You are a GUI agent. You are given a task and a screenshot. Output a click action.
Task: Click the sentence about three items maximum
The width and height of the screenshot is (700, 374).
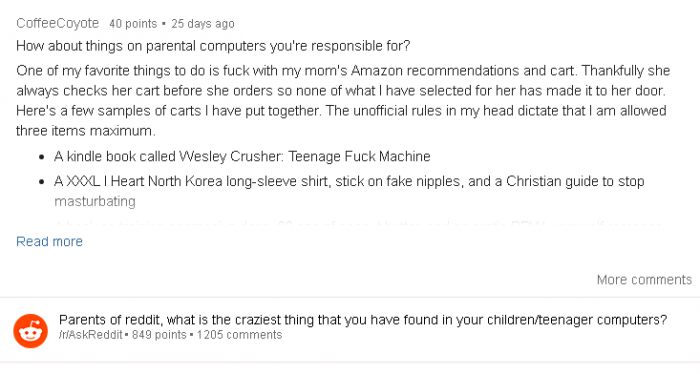point(341,121)
